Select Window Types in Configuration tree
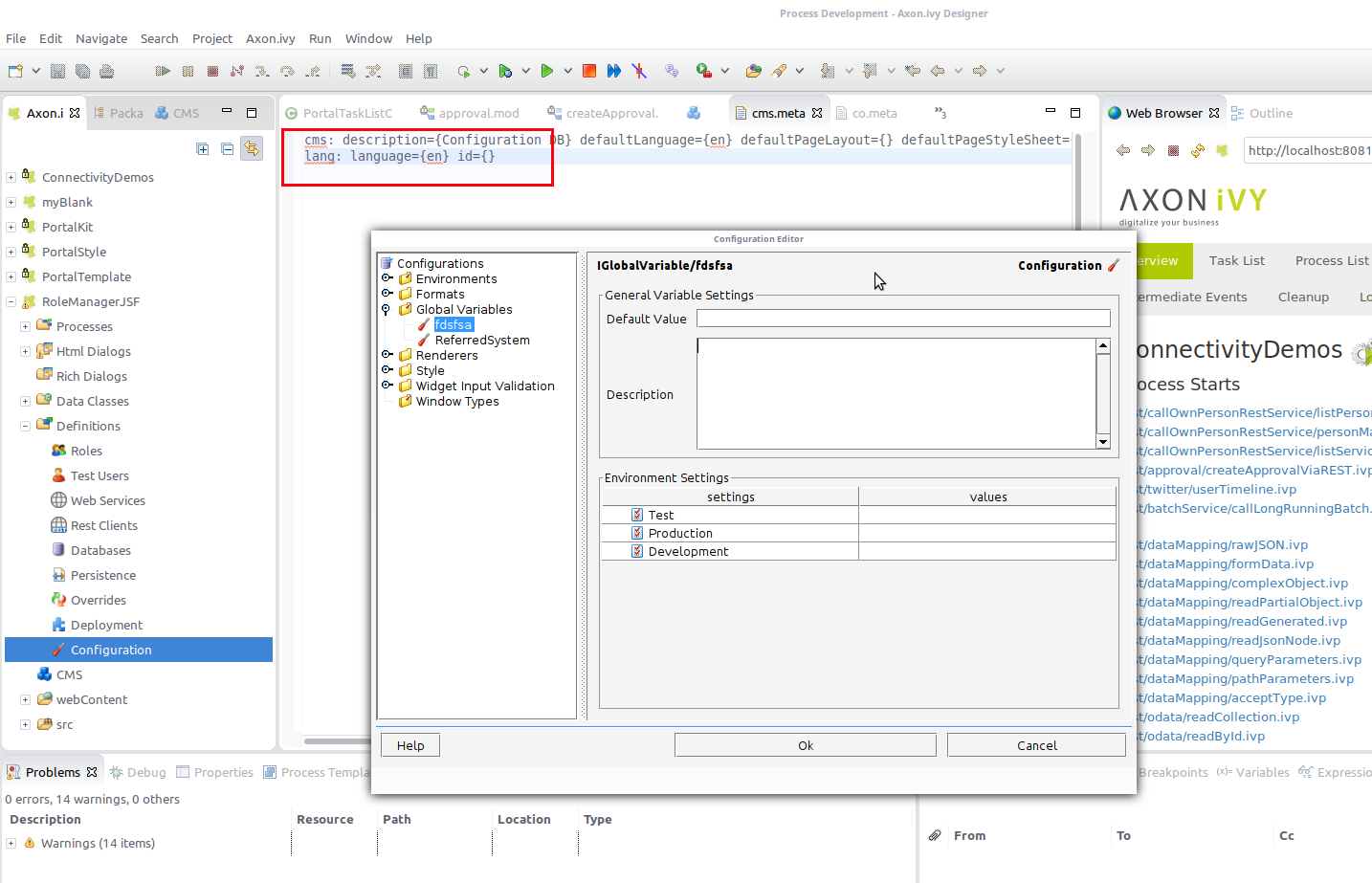The height and width of the screenshot is (883, 1372). click(457, 401)
